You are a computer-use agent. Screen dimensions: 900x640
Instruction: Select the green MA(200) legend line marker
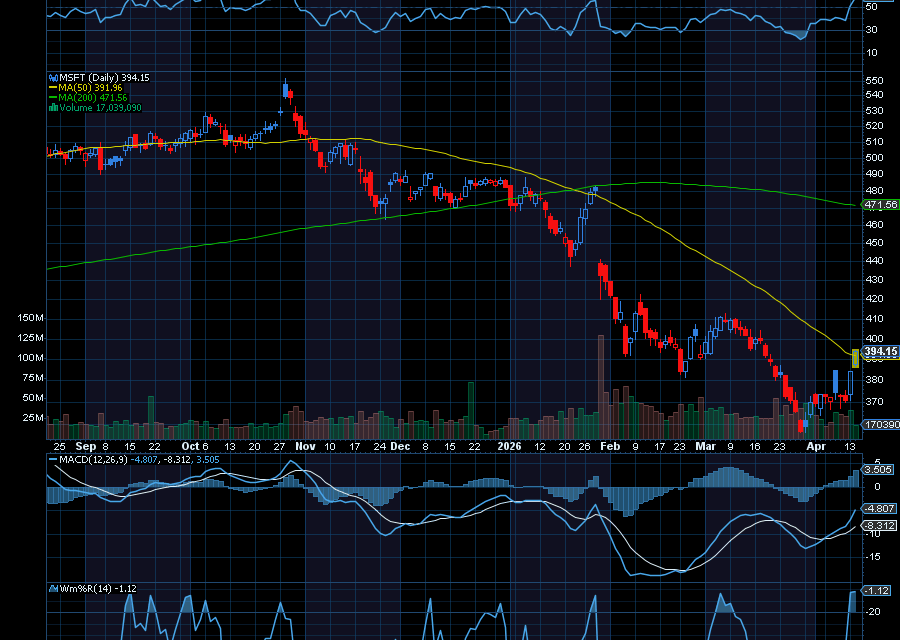coord(53,97)
